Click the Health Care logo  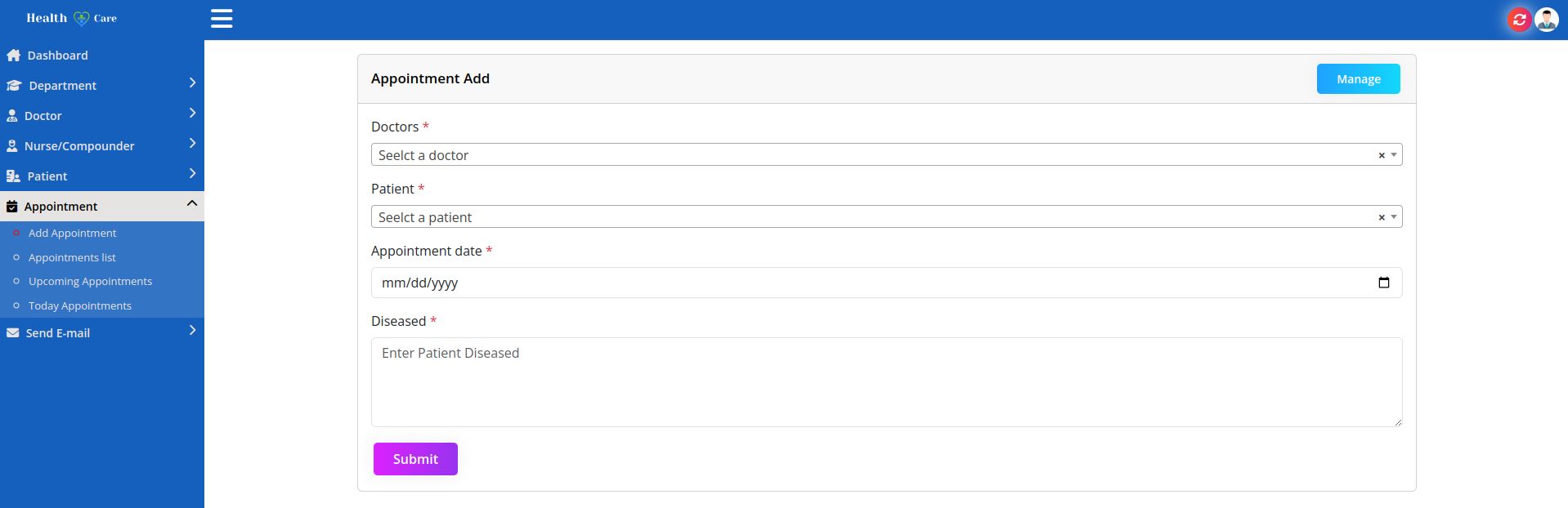[x=72, y=18]
